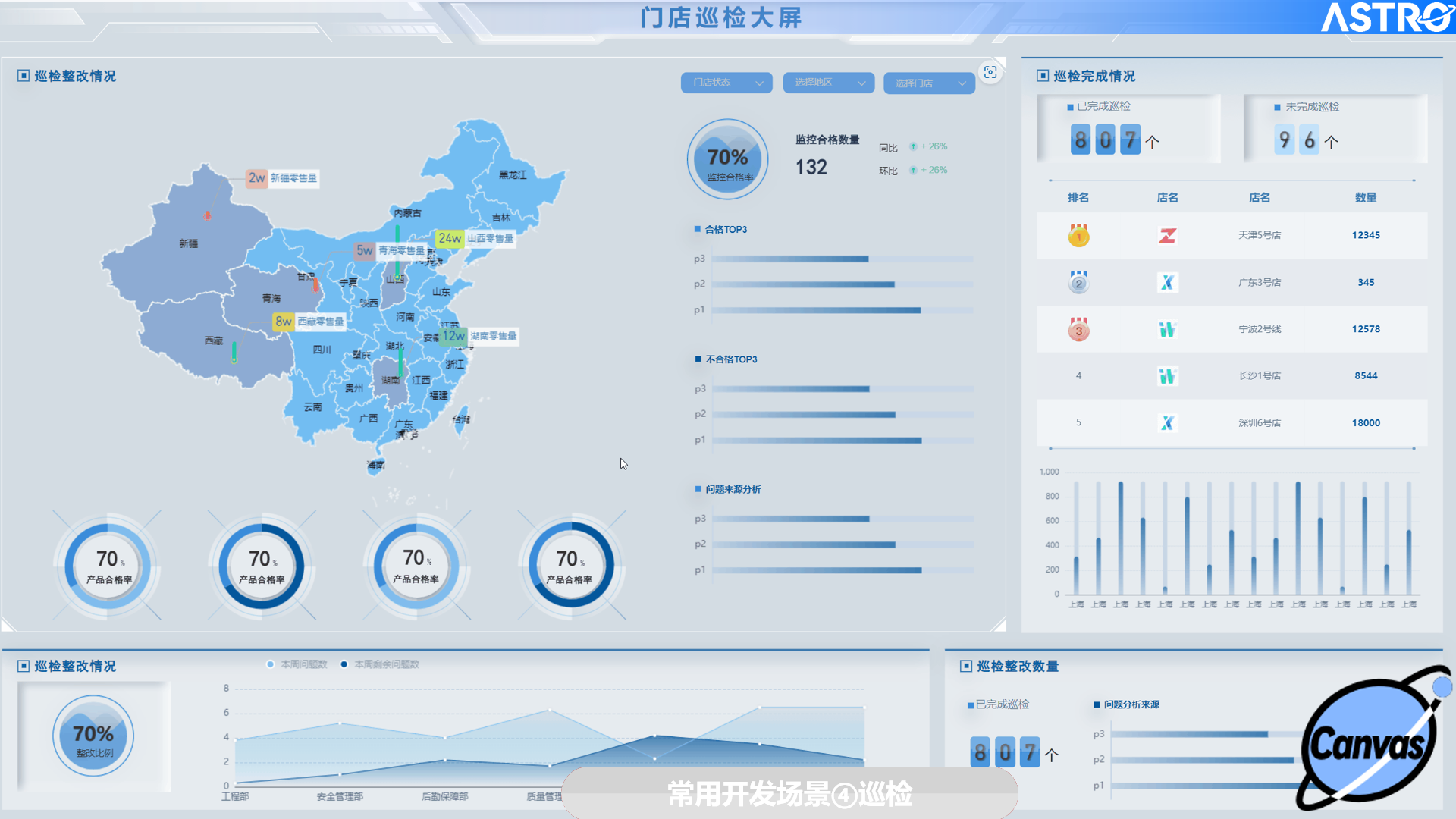Viewport: 1456px width, 819px height.
Task: Toggle the 本周问题数 legend item
Action: coord(297,664)
